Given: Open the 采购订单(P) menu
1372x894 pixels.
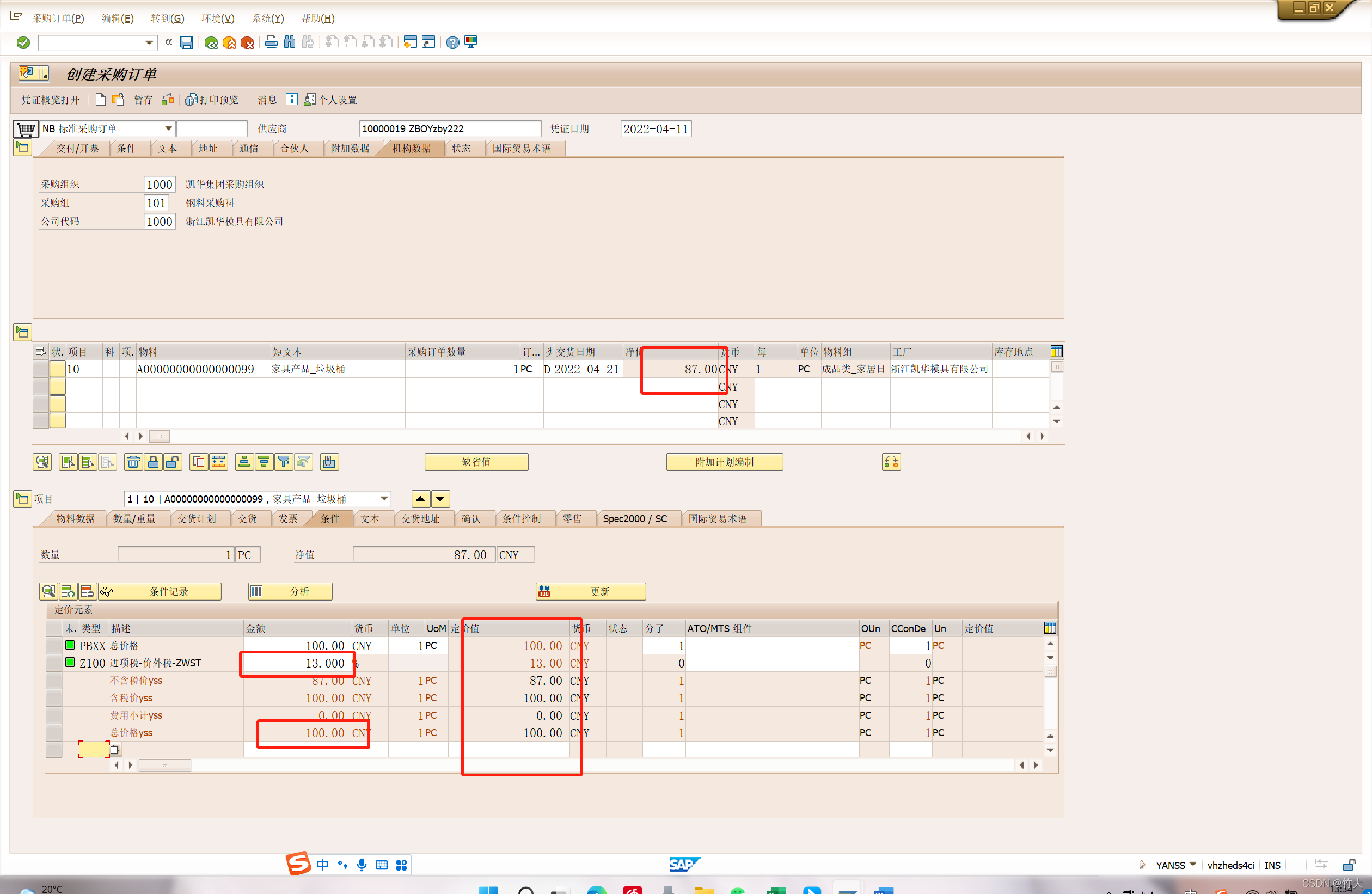Looking at the screenshot, I should [x=58, y=19].
